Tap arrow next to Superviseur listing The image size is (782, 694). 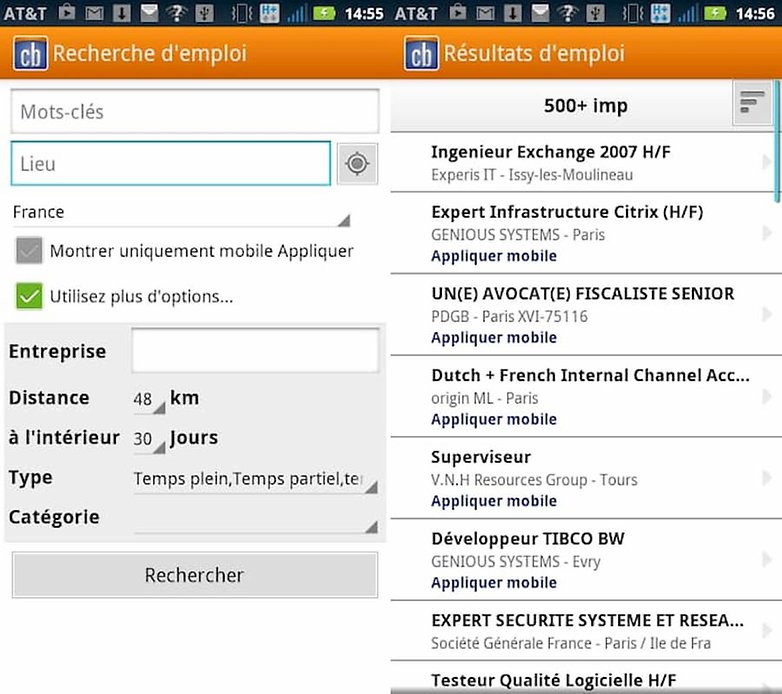point(767,478)
